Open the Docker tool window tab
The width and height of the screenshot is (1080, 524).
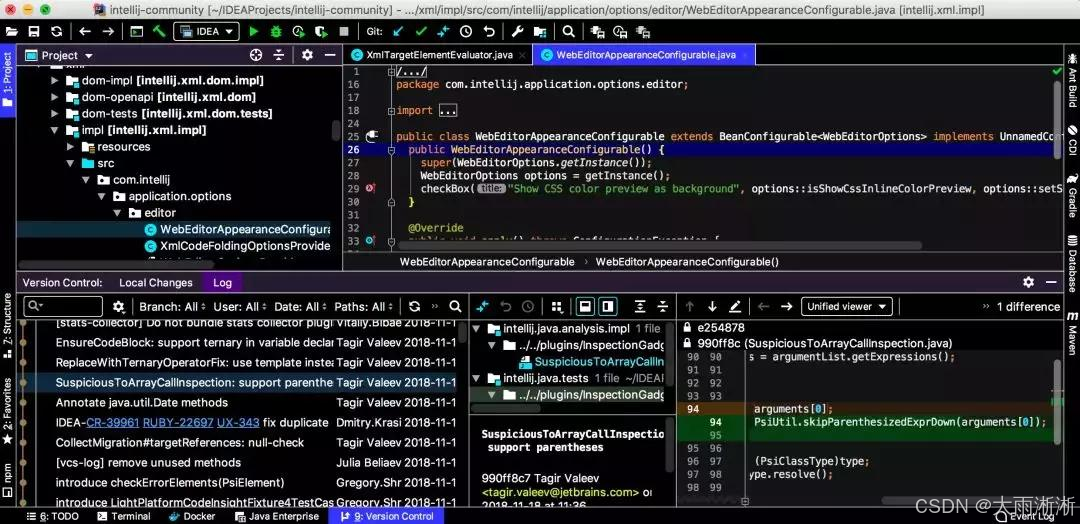191,516
